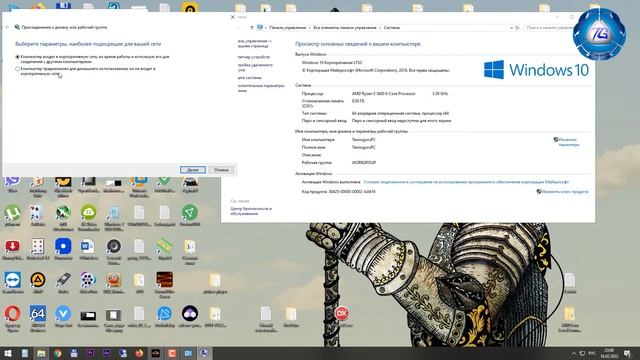Click the computer icon in the address bar
The width and height of the screenshot is (640, 360).
click(260, 28)
